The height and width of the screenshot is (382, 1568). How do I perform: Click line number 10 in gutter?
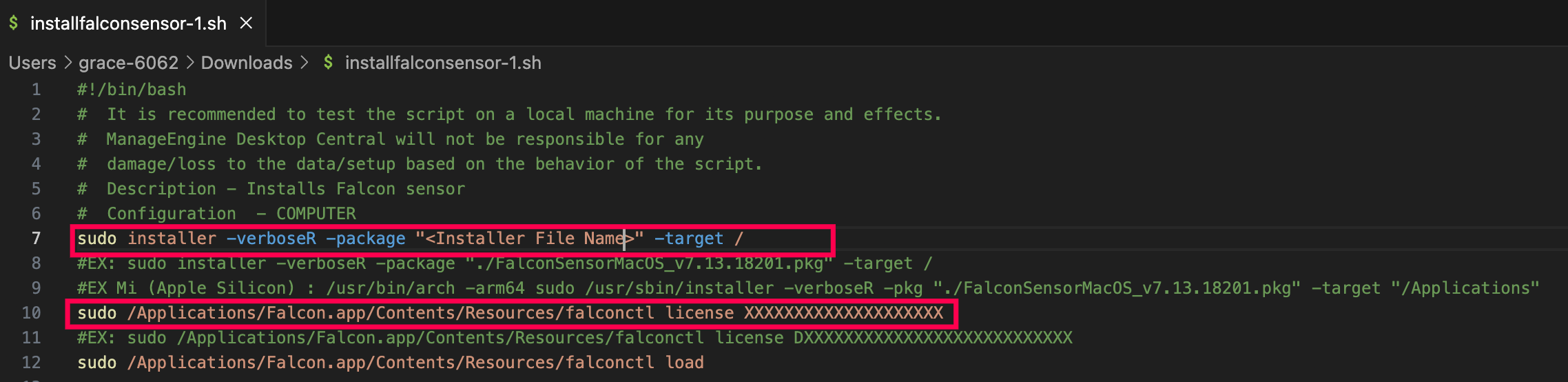tap(32, 313)
